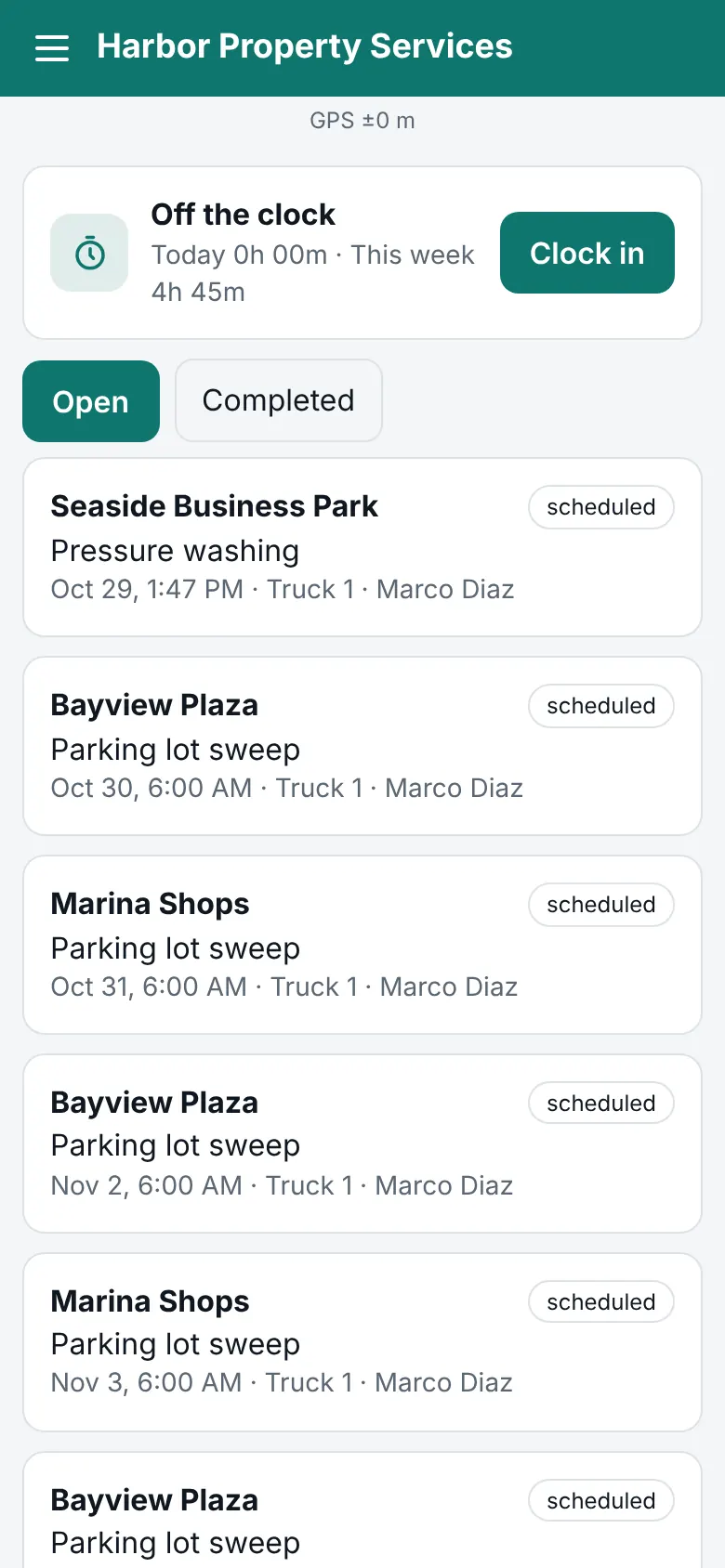
Task: Open Bayview Plaza Nov 2 sweep job
Action: pyautogui.click(x=362, y=1143)
